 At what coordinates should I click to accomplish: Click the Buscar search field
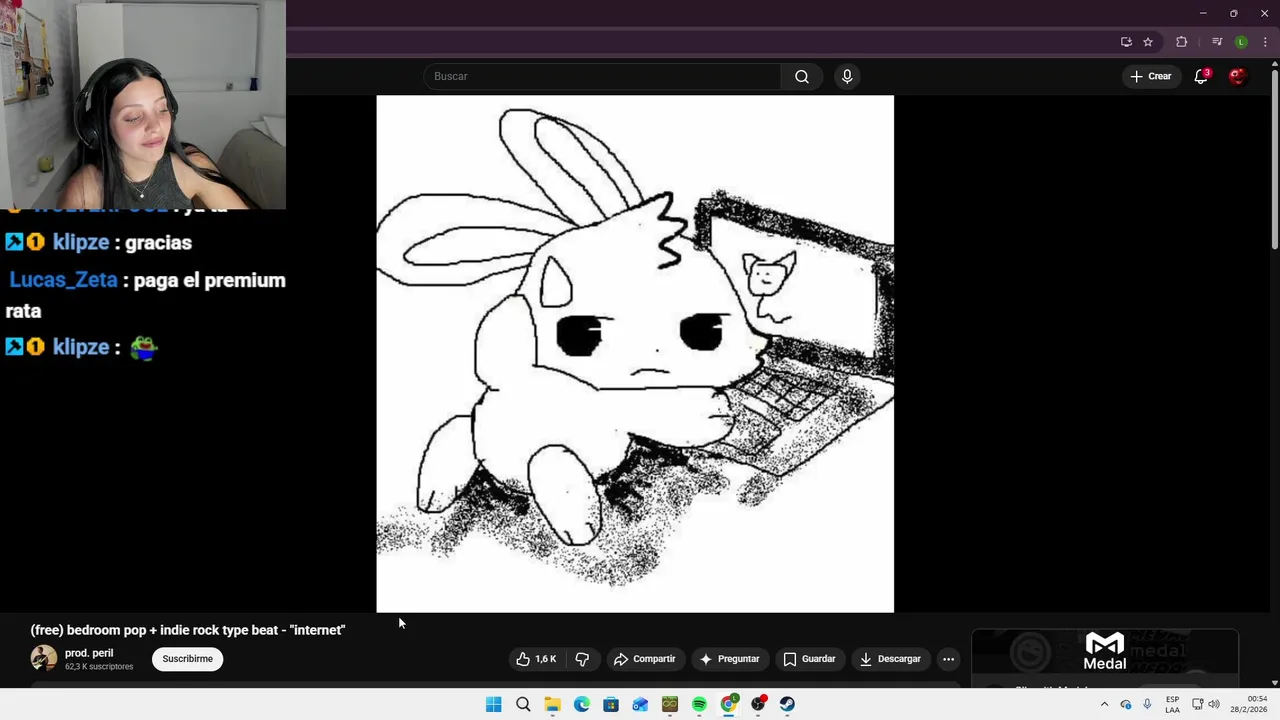[x=602, y=76]
